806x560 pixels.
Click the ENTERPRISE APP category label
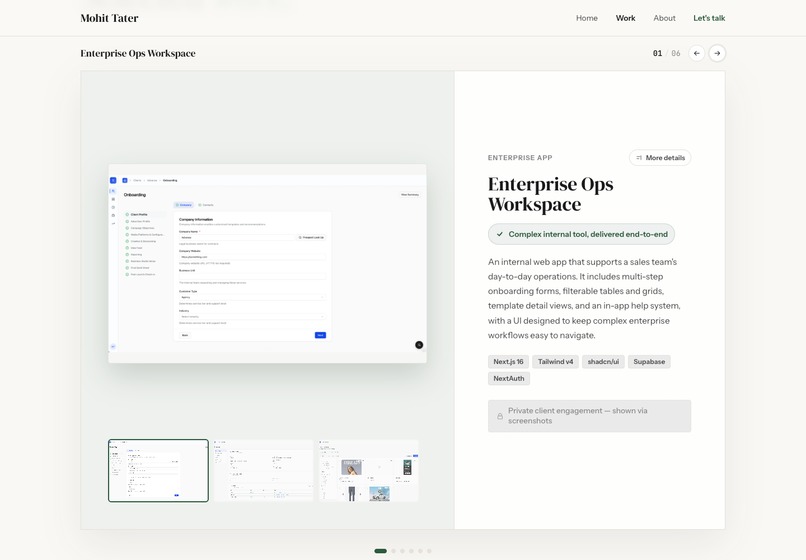520,158
